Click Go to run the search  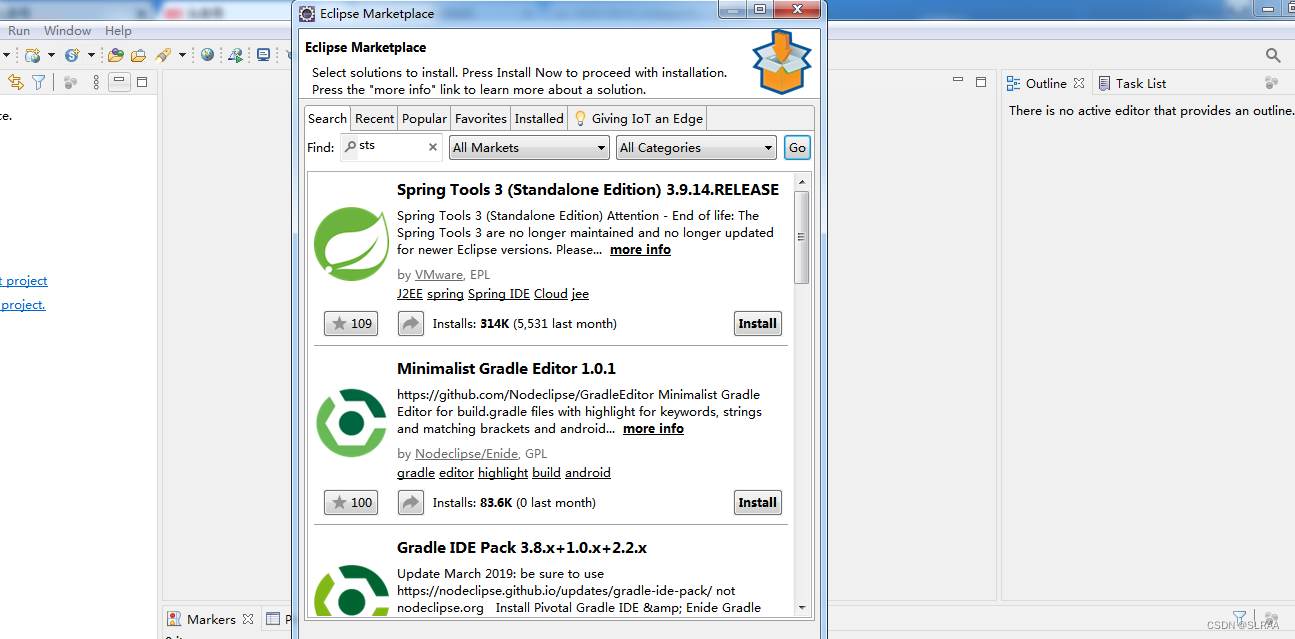pos(797,147)
